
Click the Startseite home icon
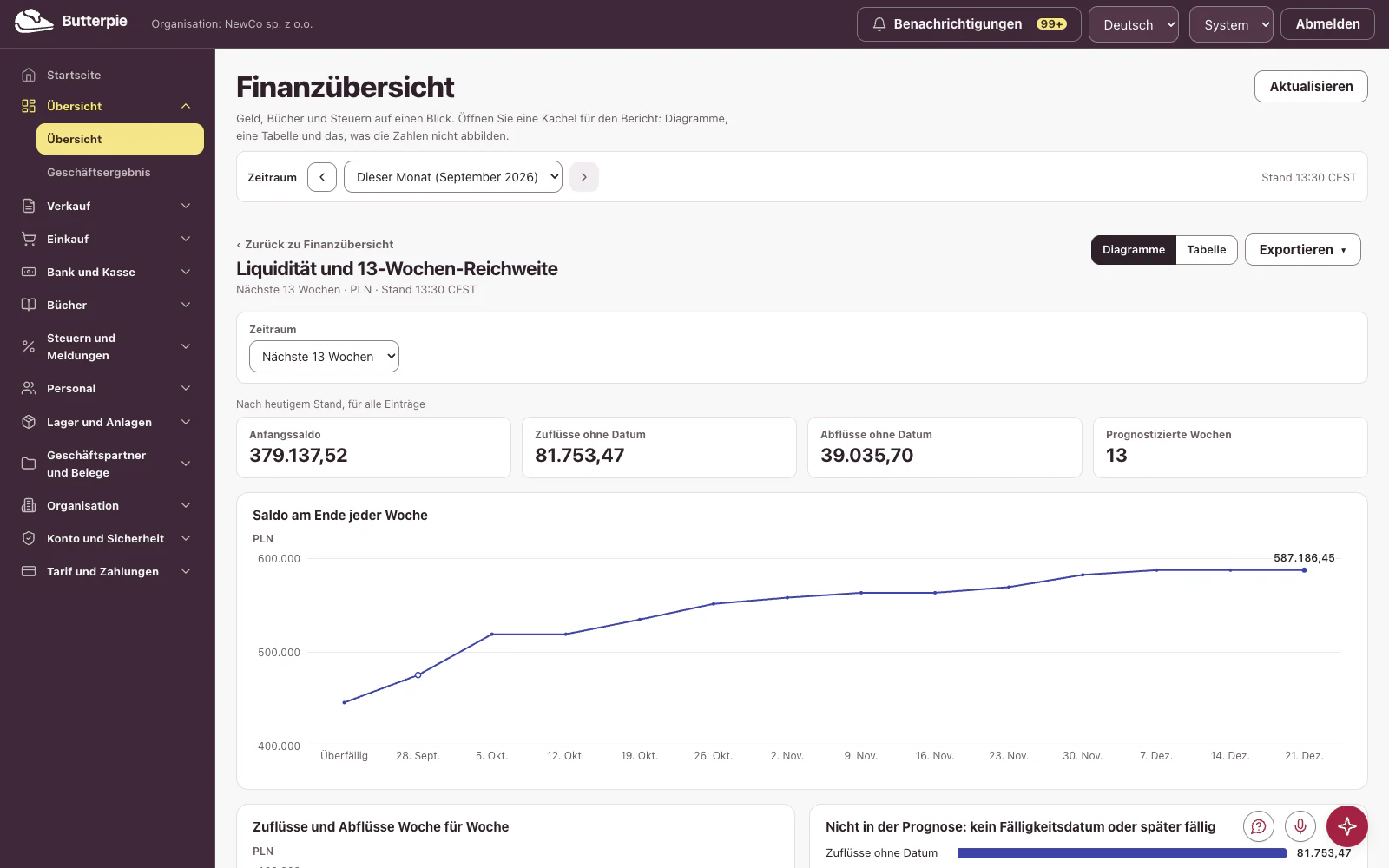point(29,75)
